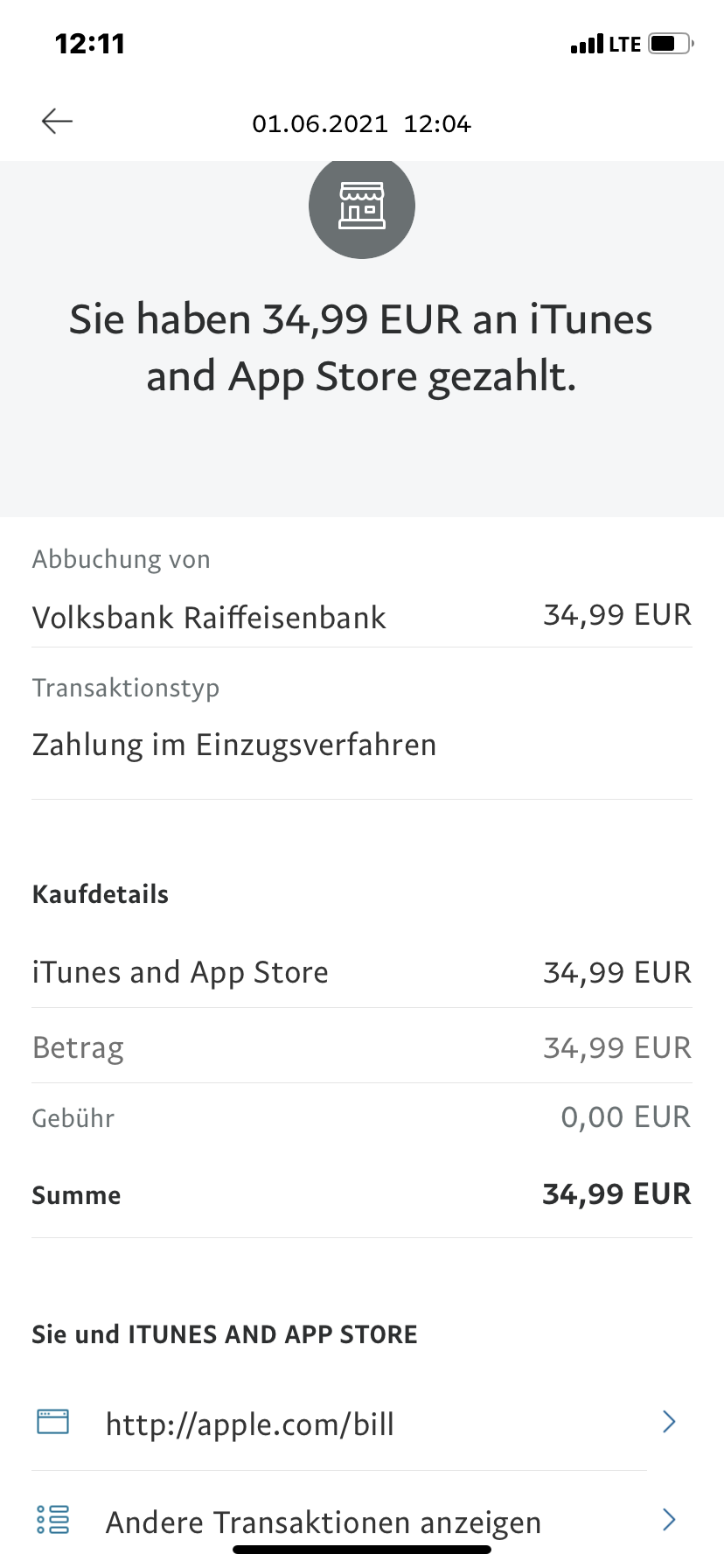This screenshot has height=1568, width=724.
Task: Open chevron next to Andere Transaktionen anzeigen
Action: pos(669,1520)
